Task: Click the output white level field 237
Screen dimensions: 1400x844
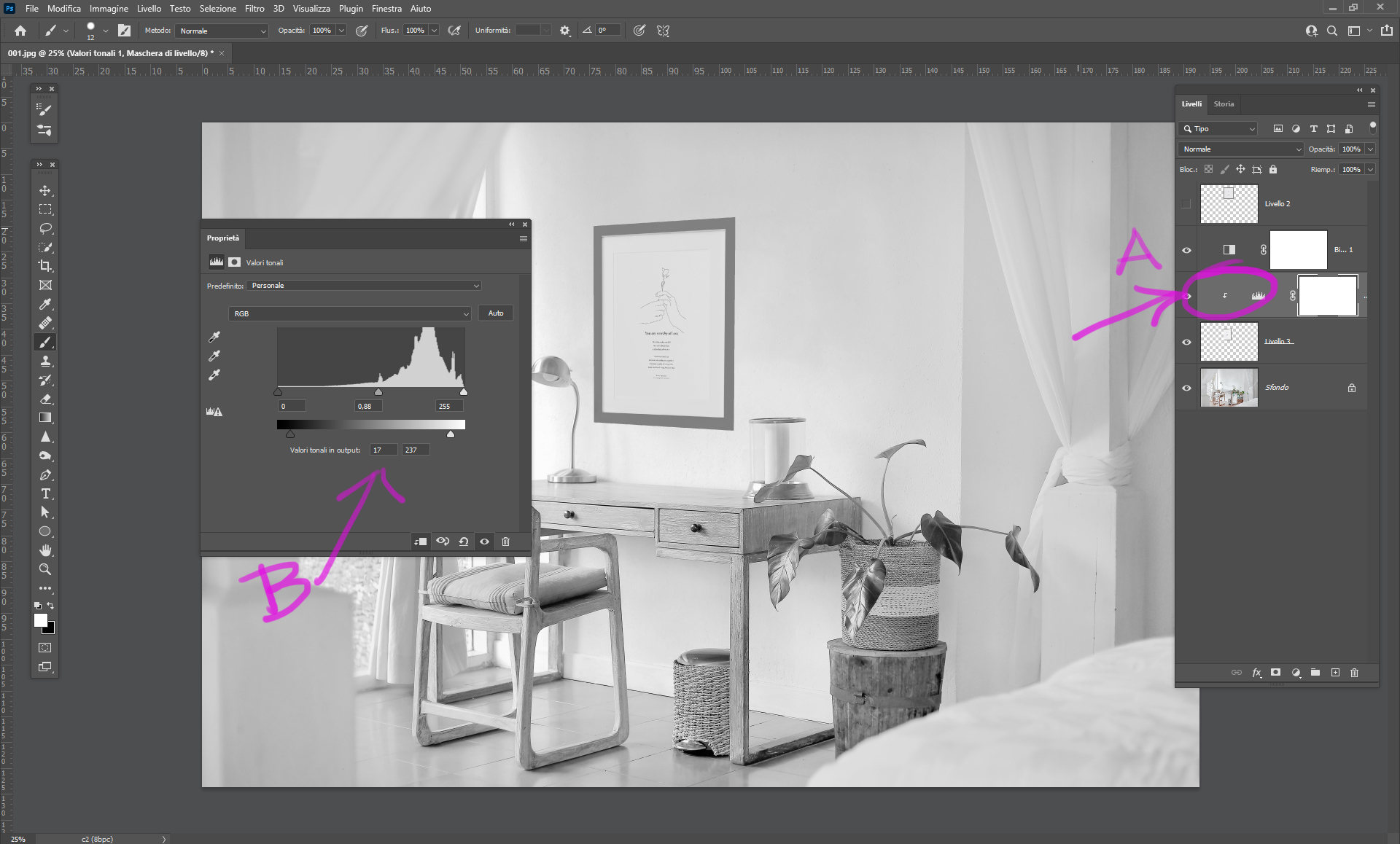Action: tap(415, 450)
